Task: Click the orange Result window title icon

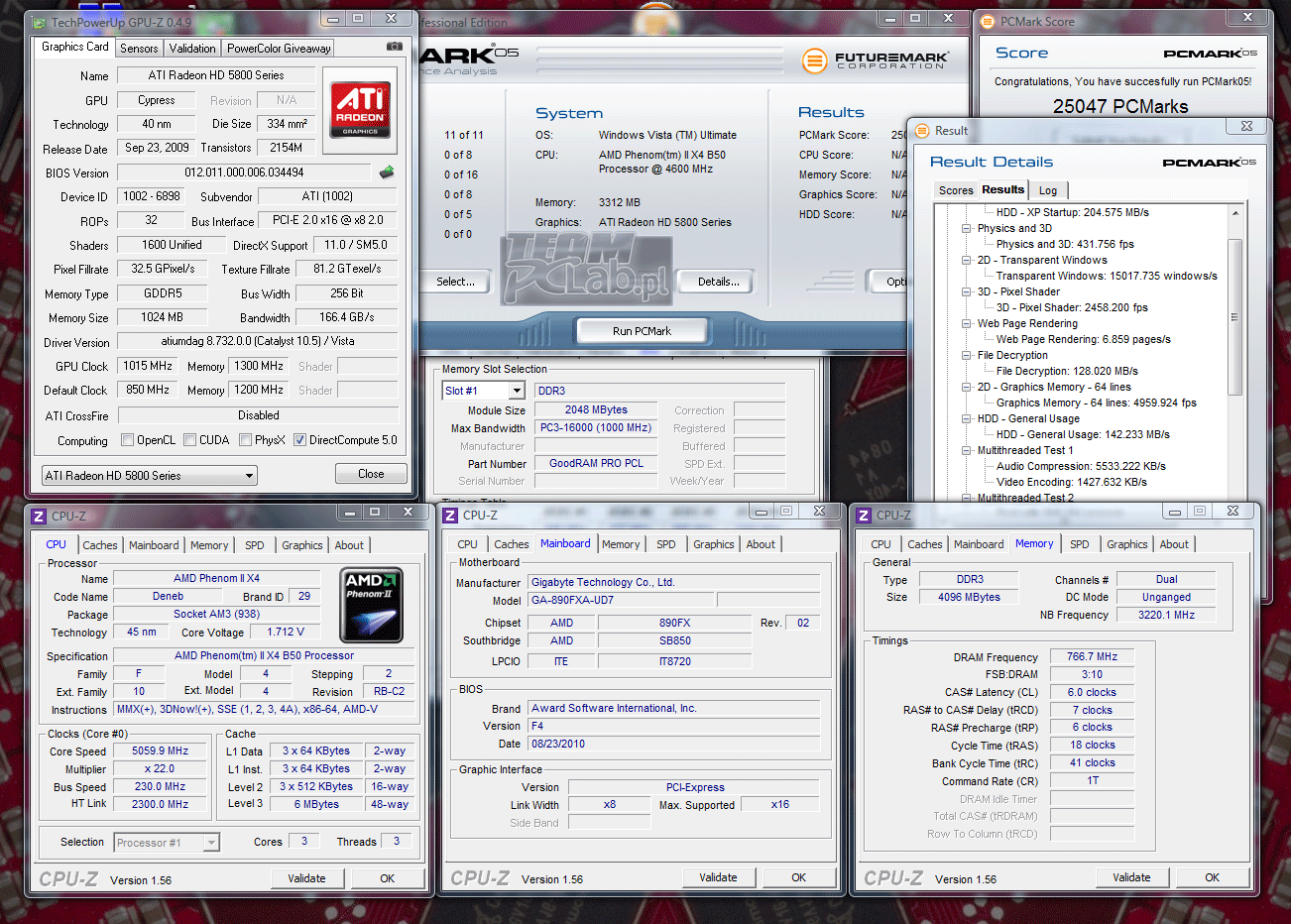Action: click(920, 130)
